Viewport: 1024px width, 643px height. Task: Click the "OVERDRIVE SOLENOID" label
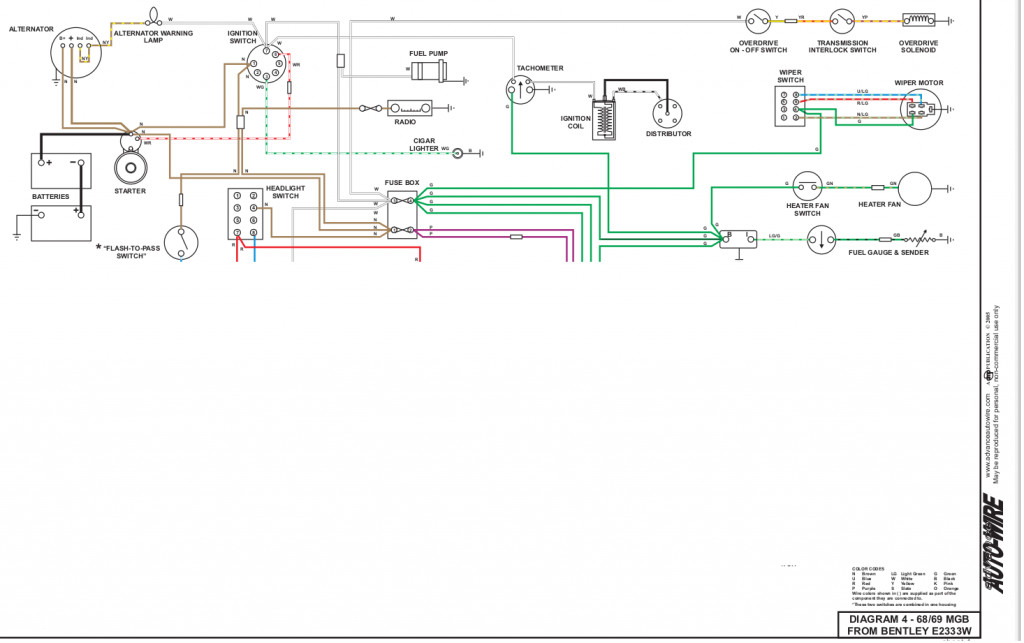tap(918, 46)
